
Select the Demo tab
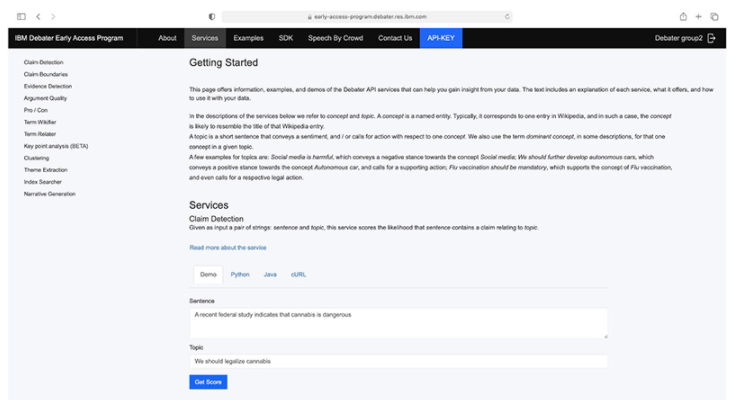point(208,275)
